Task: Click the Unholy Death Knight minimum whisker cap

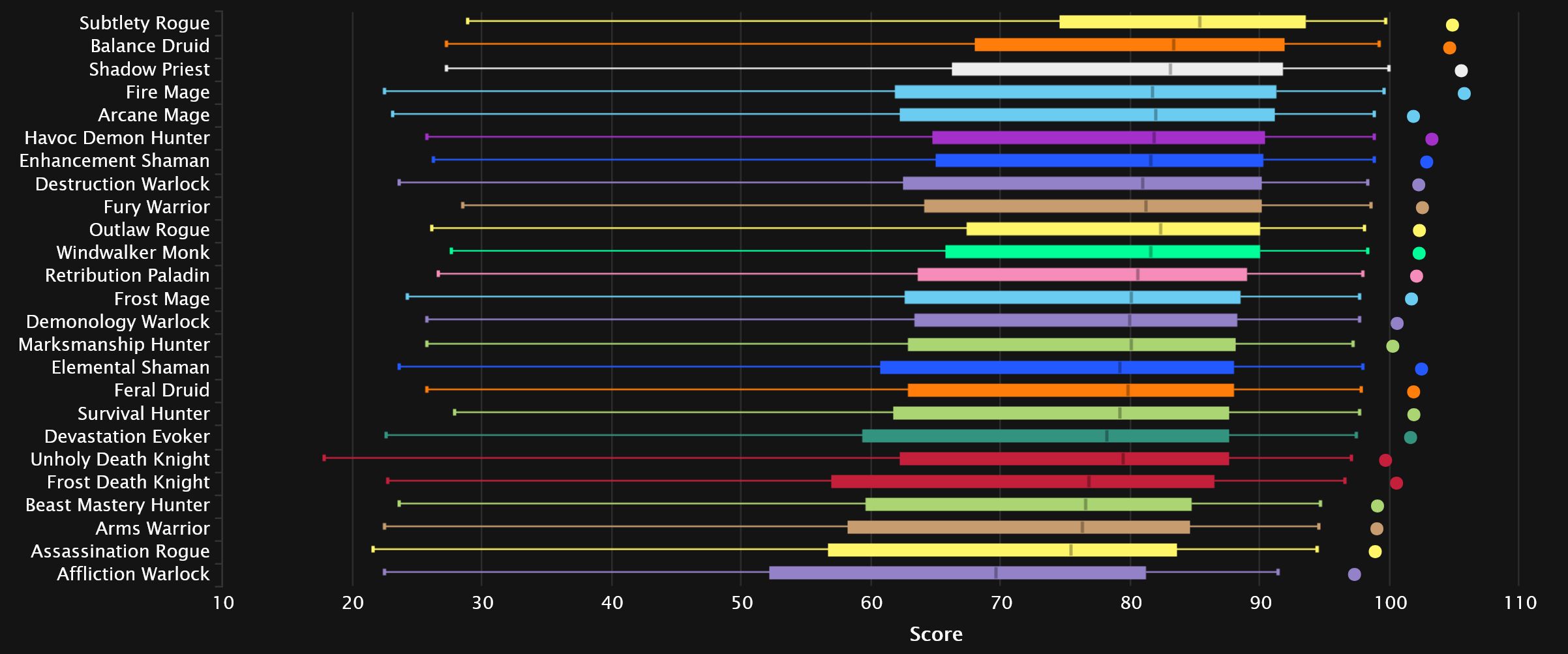Action: pos(324,458)
